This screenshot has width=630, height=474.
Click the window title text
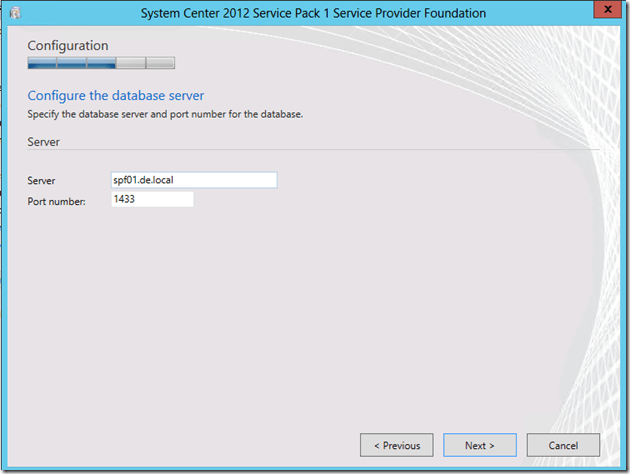pyautogui.click(x=315, y=13)
